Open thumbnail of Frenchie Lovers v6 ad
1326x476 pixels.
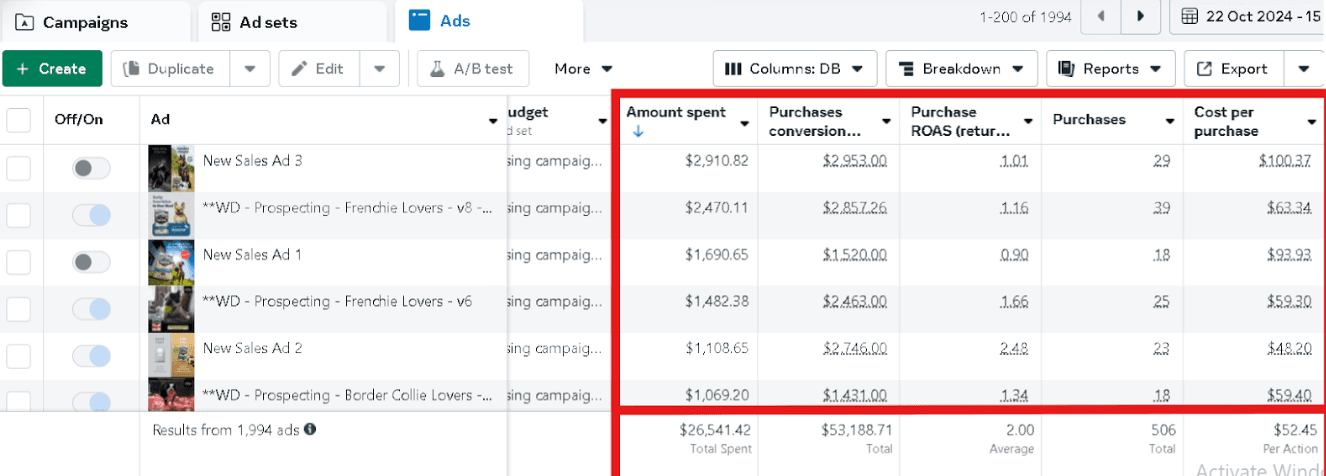pos(171,309)
